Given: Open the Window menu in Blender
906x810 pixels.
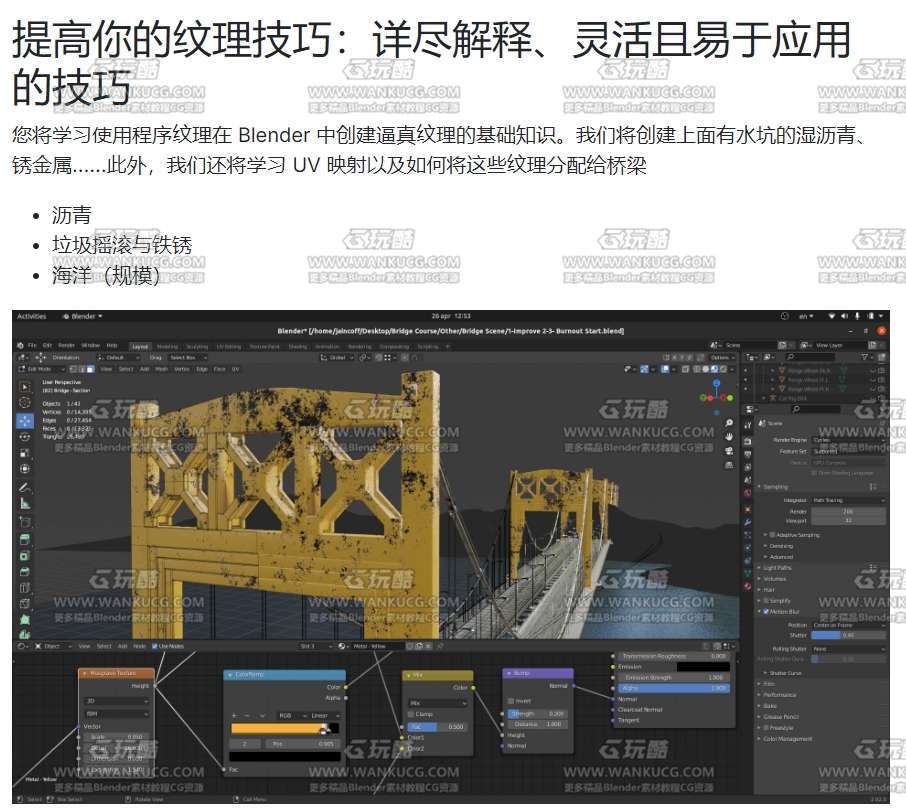Looking at the screenshot, I should point(90,345).
